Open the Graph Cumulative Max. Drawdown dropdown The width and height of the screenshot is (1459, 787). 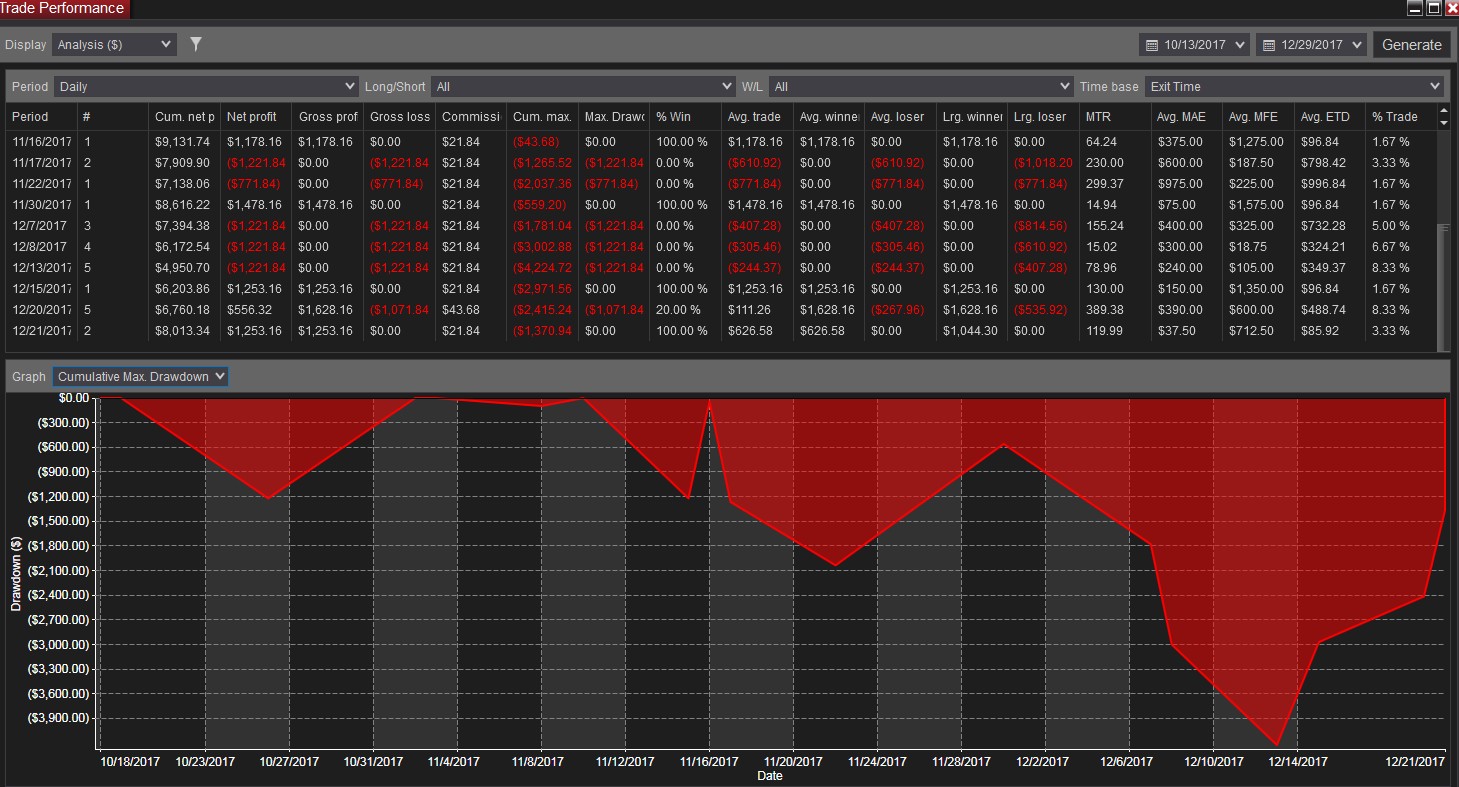[x=141, y=376]
